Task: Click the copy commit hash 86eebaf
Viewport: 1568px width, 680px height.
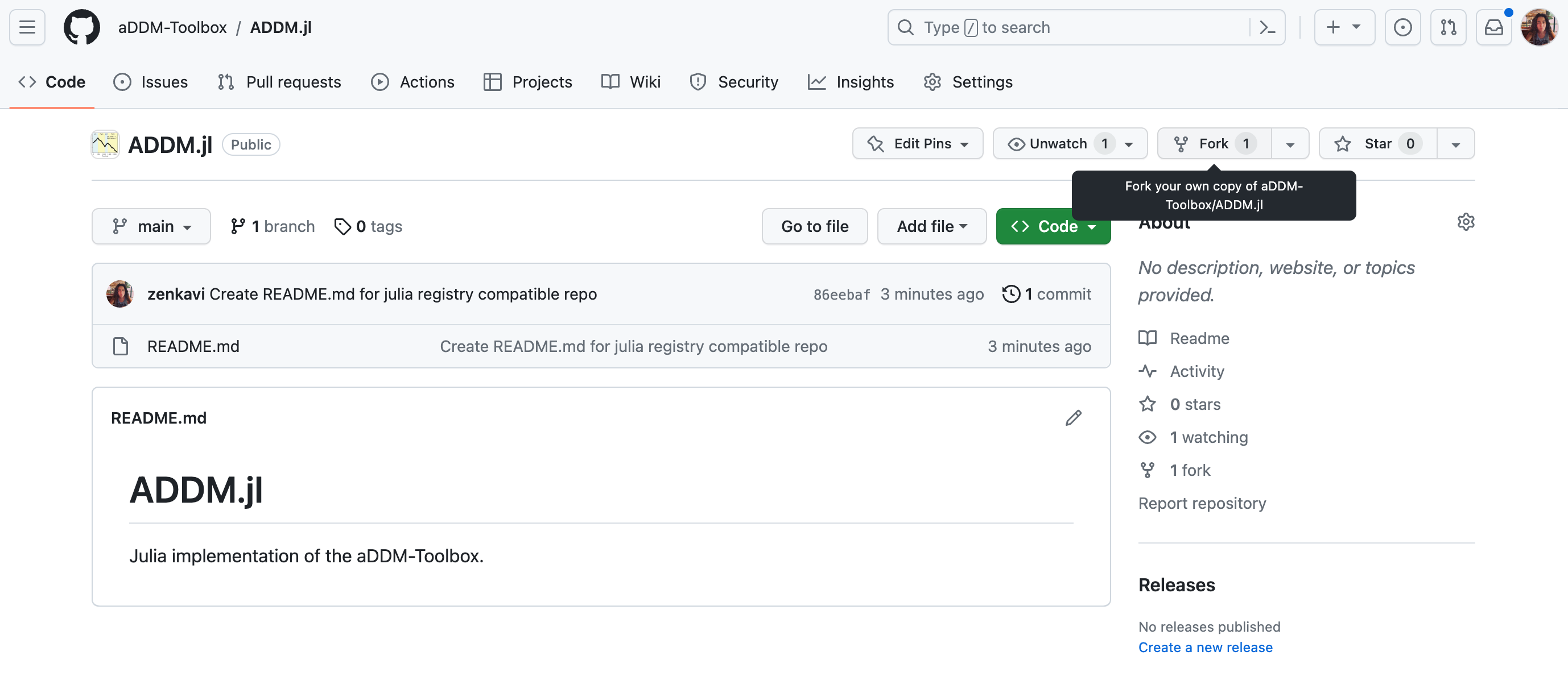Action: (x=841, y=294)
